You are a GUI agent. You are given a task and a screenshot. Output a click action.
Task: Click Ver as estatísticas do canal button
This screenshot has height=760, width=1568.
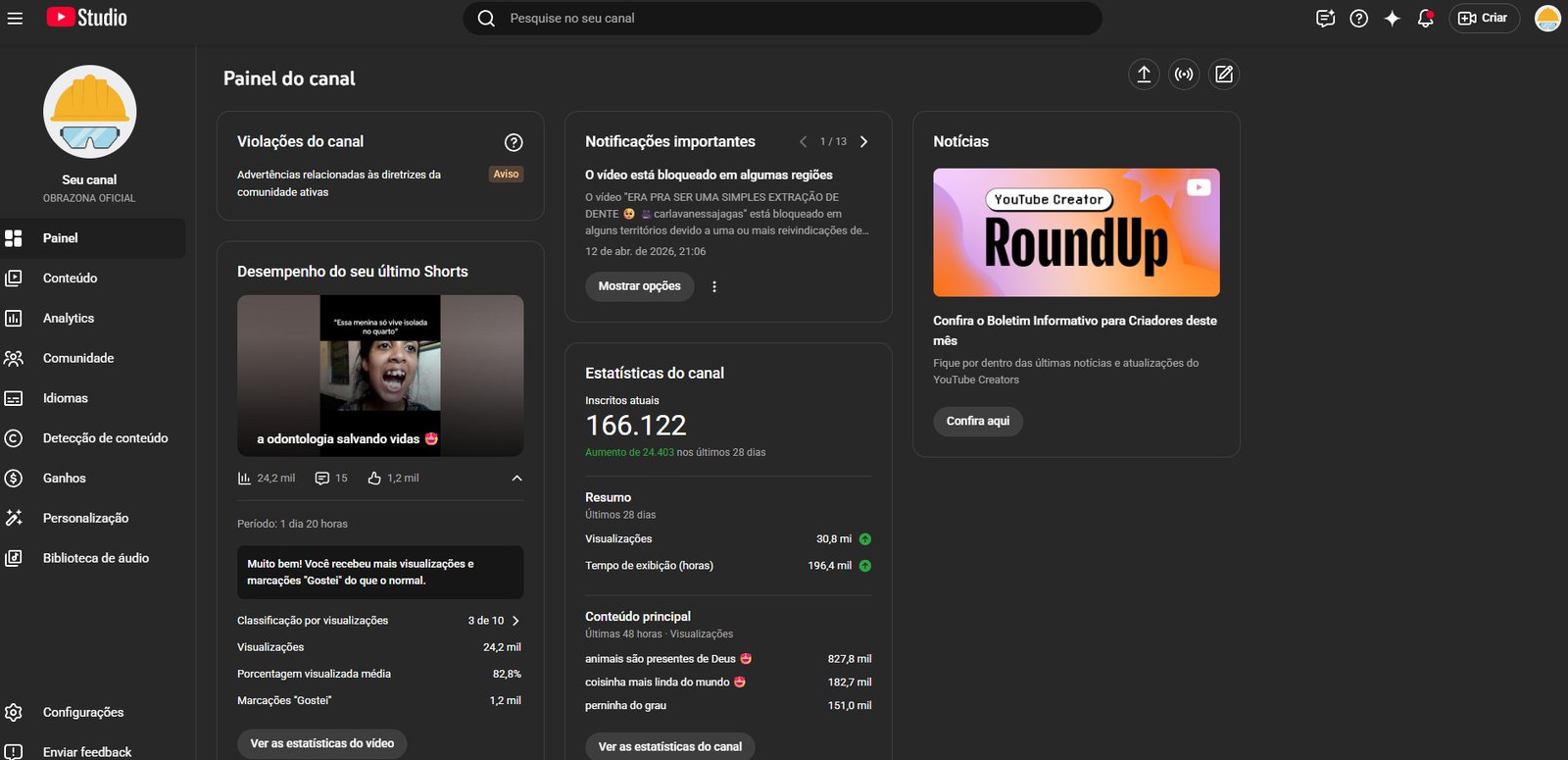(x=670, y=746)
